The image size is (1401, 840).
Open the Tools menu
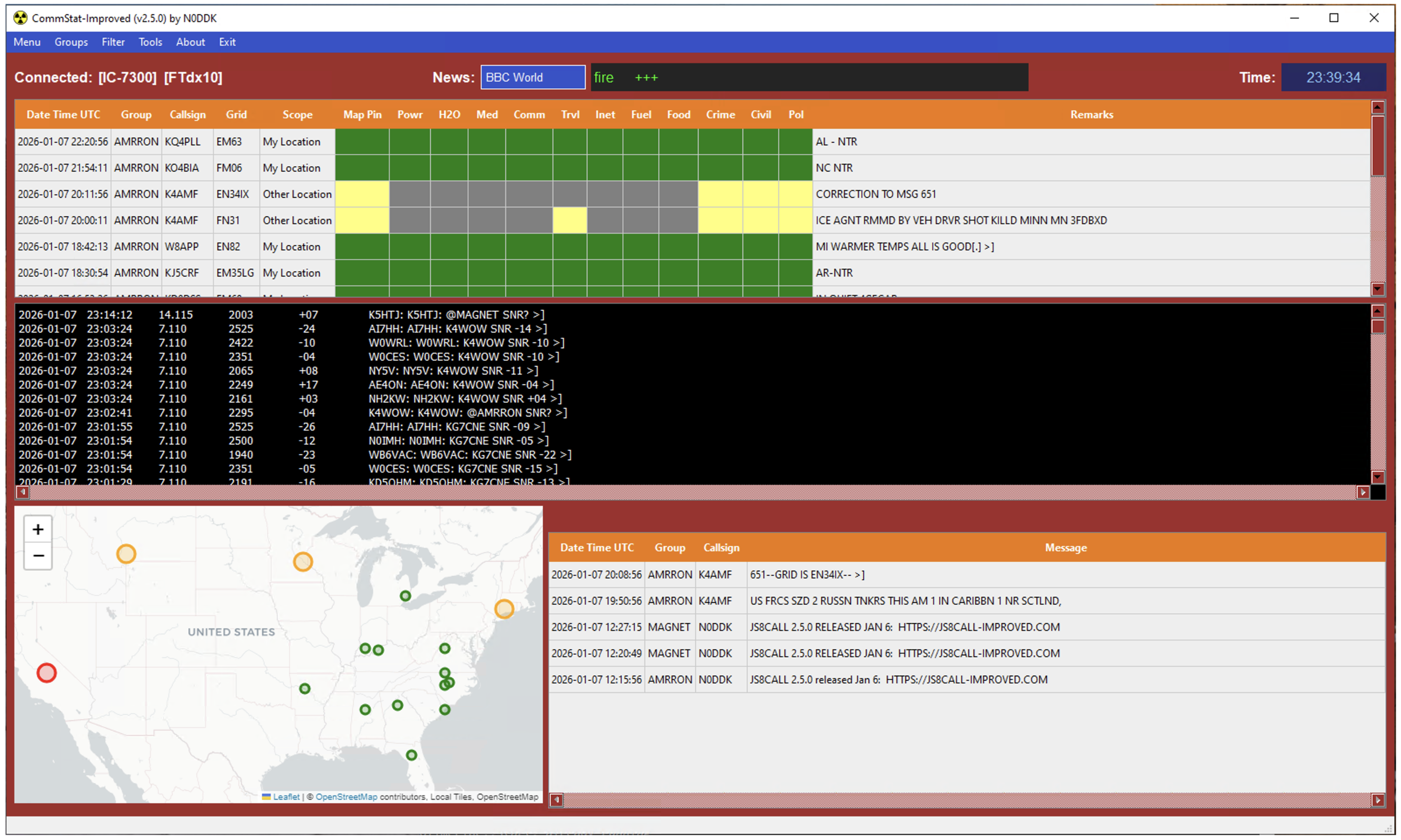(x=150, y=42)
